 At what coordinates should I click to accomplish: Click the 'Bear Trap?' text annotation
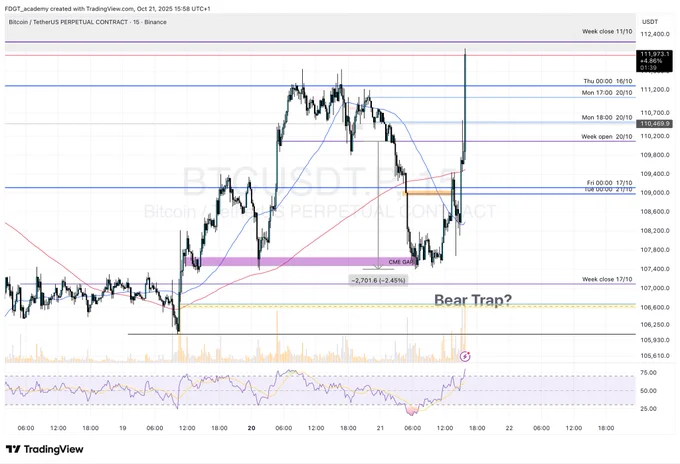coord(473,300)
